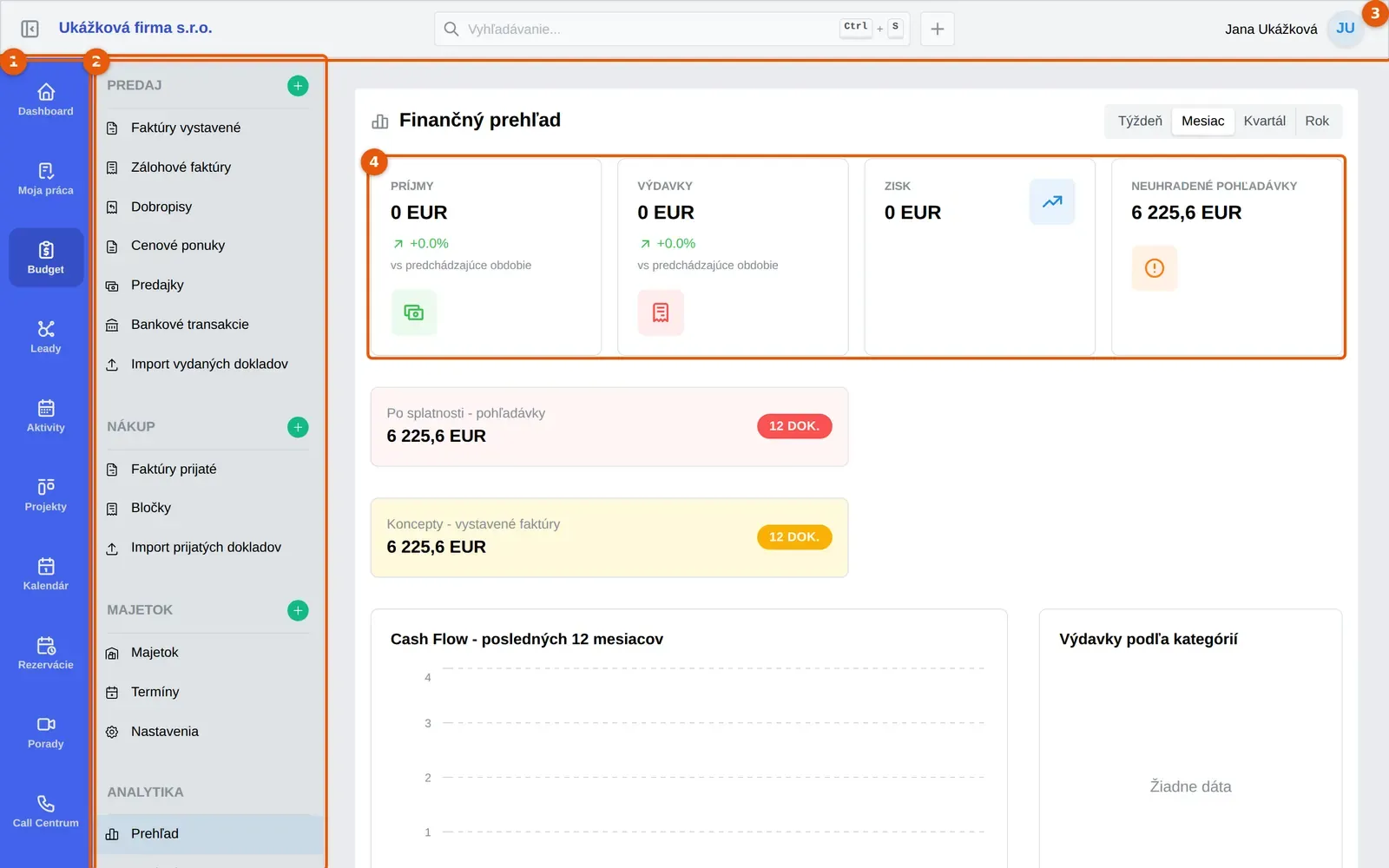Switch period to Mesiac
Screen dimensions: 1389x868
(1203, 122)
